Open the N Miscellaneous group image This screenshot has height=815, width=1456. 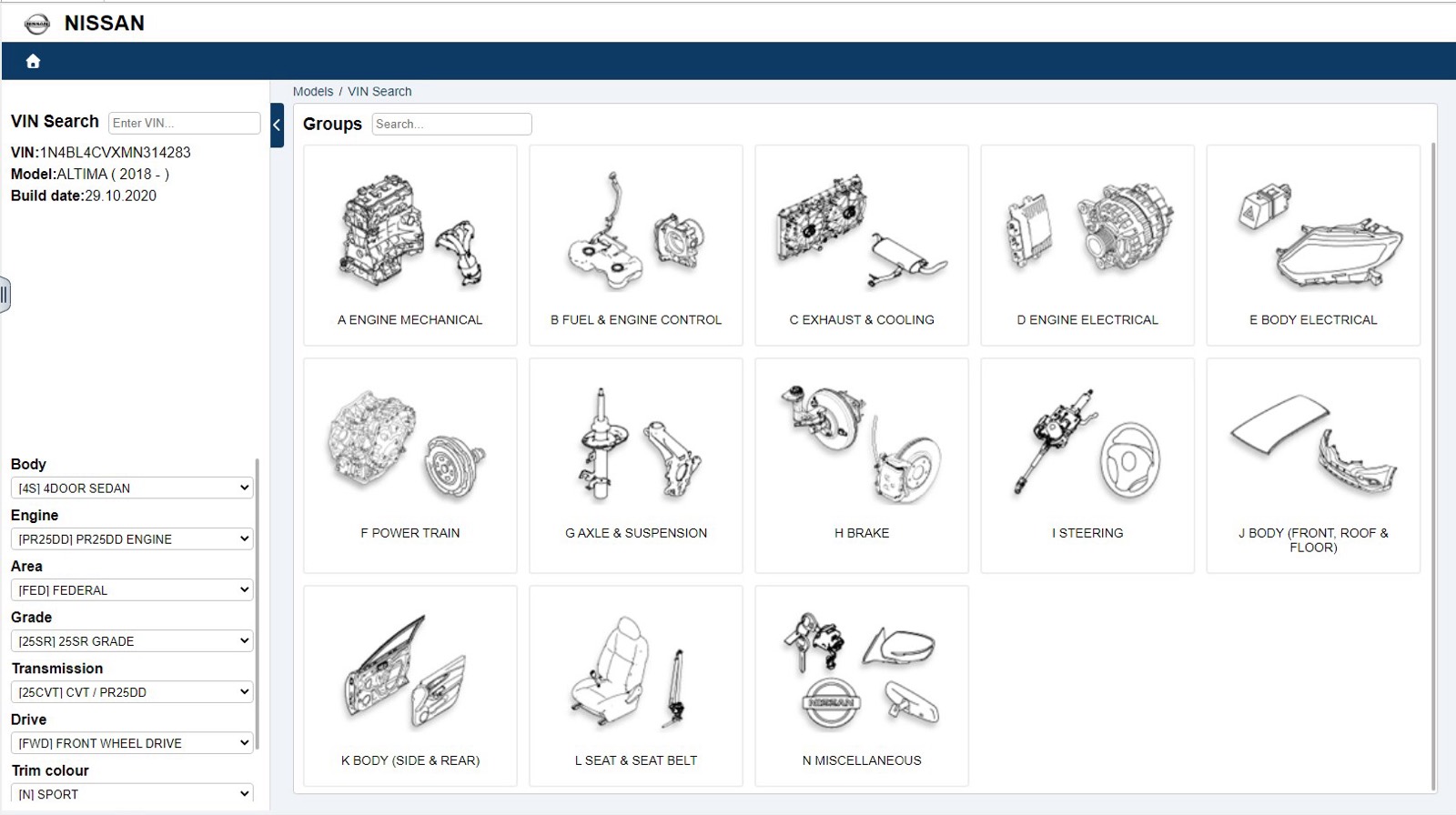coord(862,673)
